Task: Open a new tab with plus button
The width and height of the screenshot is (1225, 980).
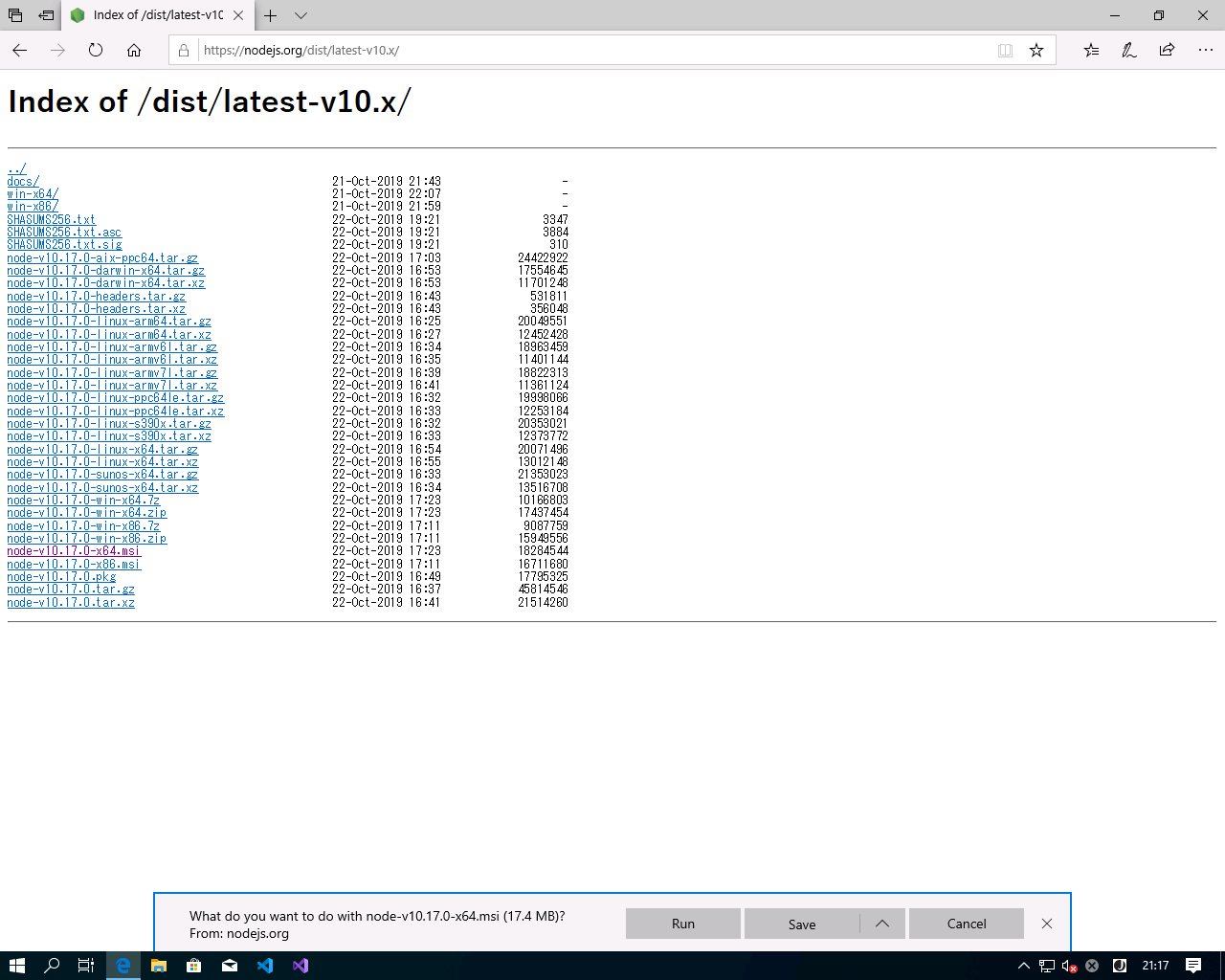Action: (x=271, y=15)
